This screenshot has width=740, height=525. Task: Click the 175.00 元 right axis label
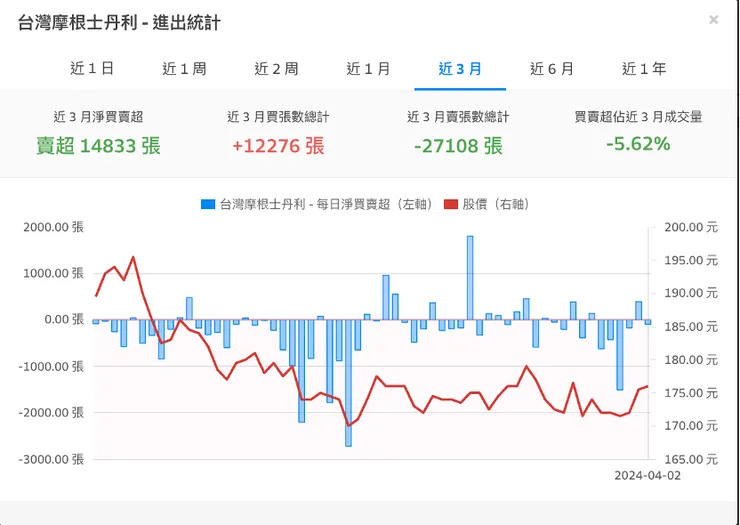(691, 393)
